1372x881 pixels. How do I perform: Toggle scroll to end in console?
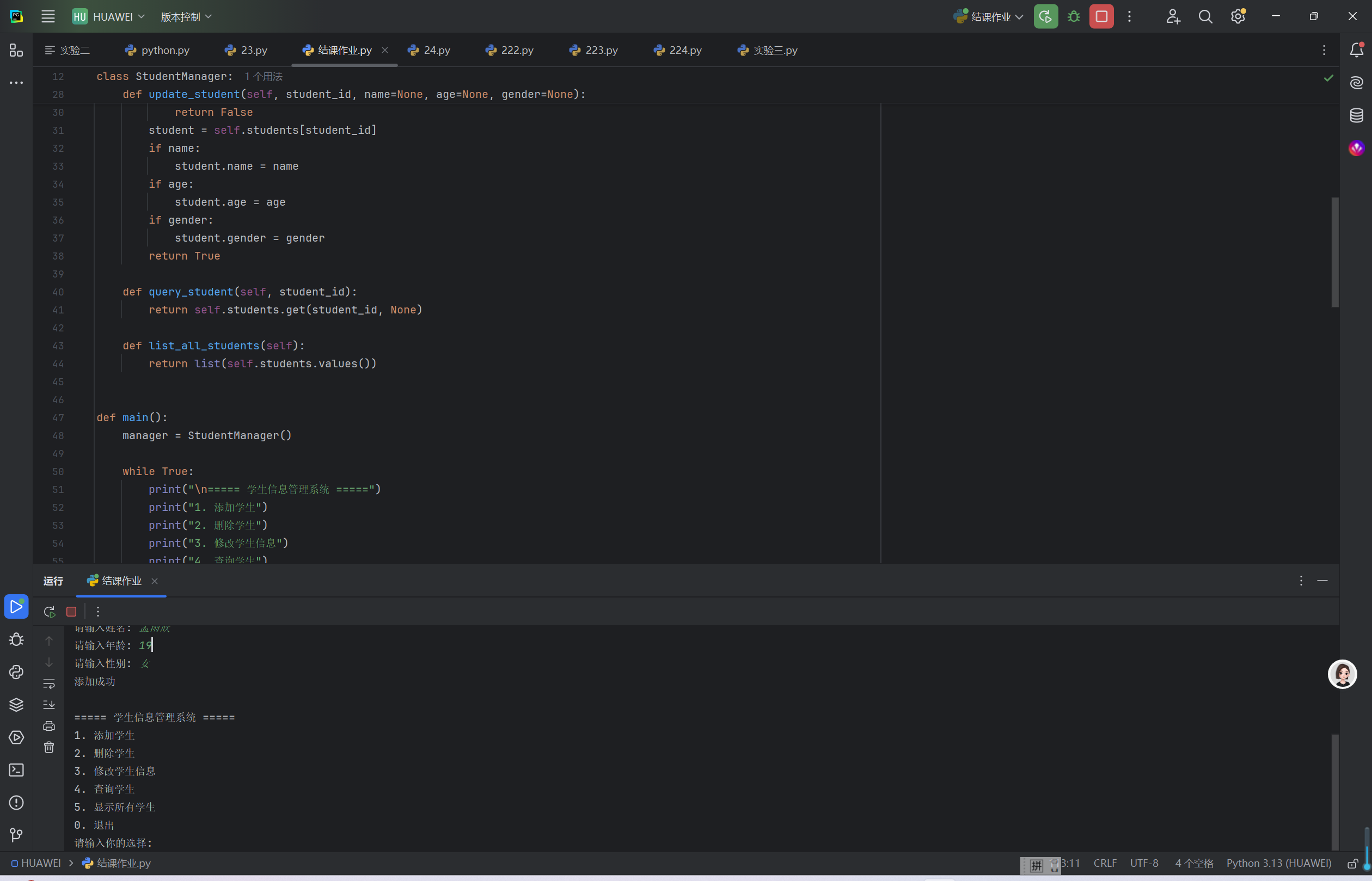point(49,705)
